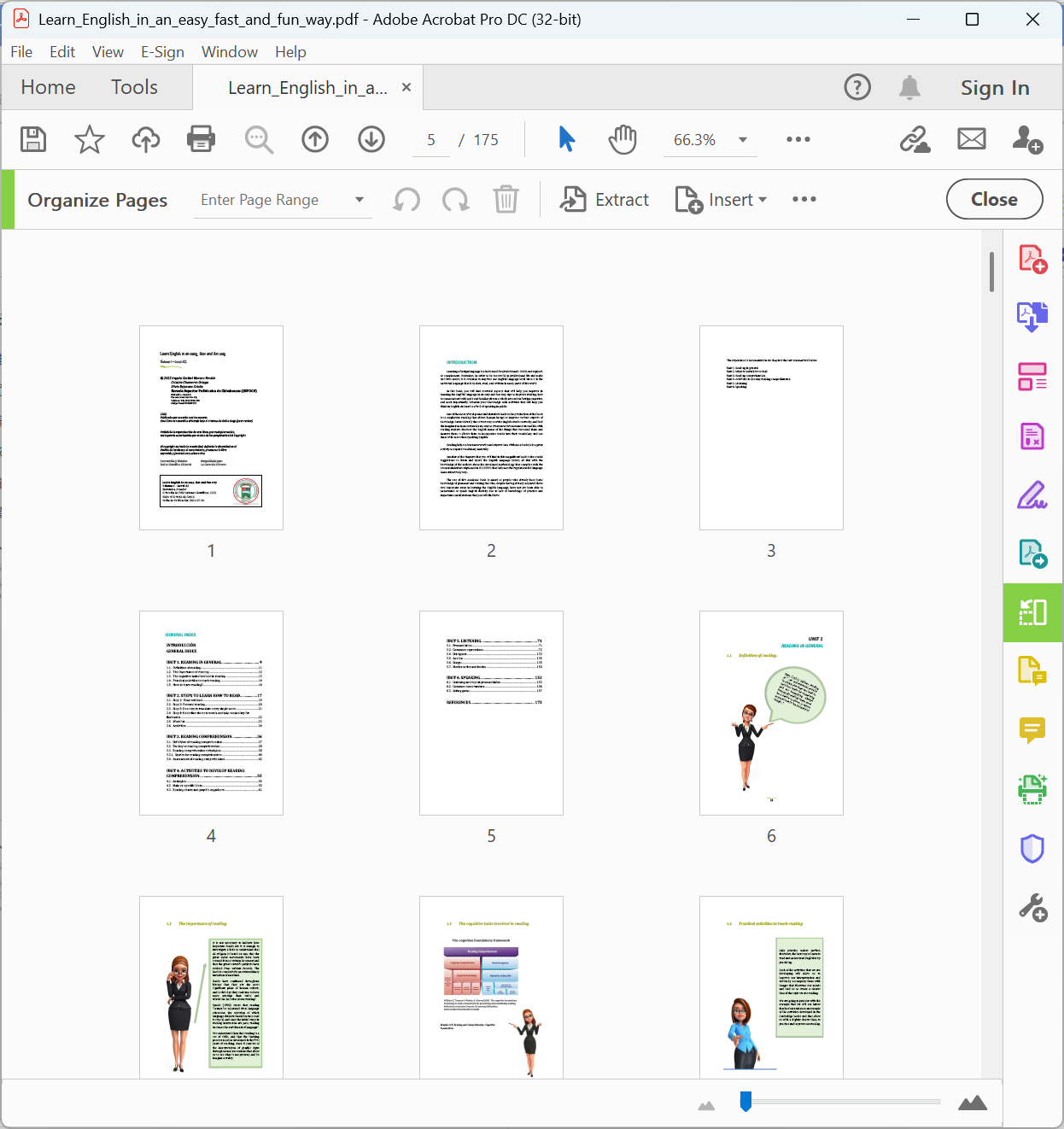1064x1129 pixels.
Task: Open the E-Sign menu
Action: tap(162, 52)
